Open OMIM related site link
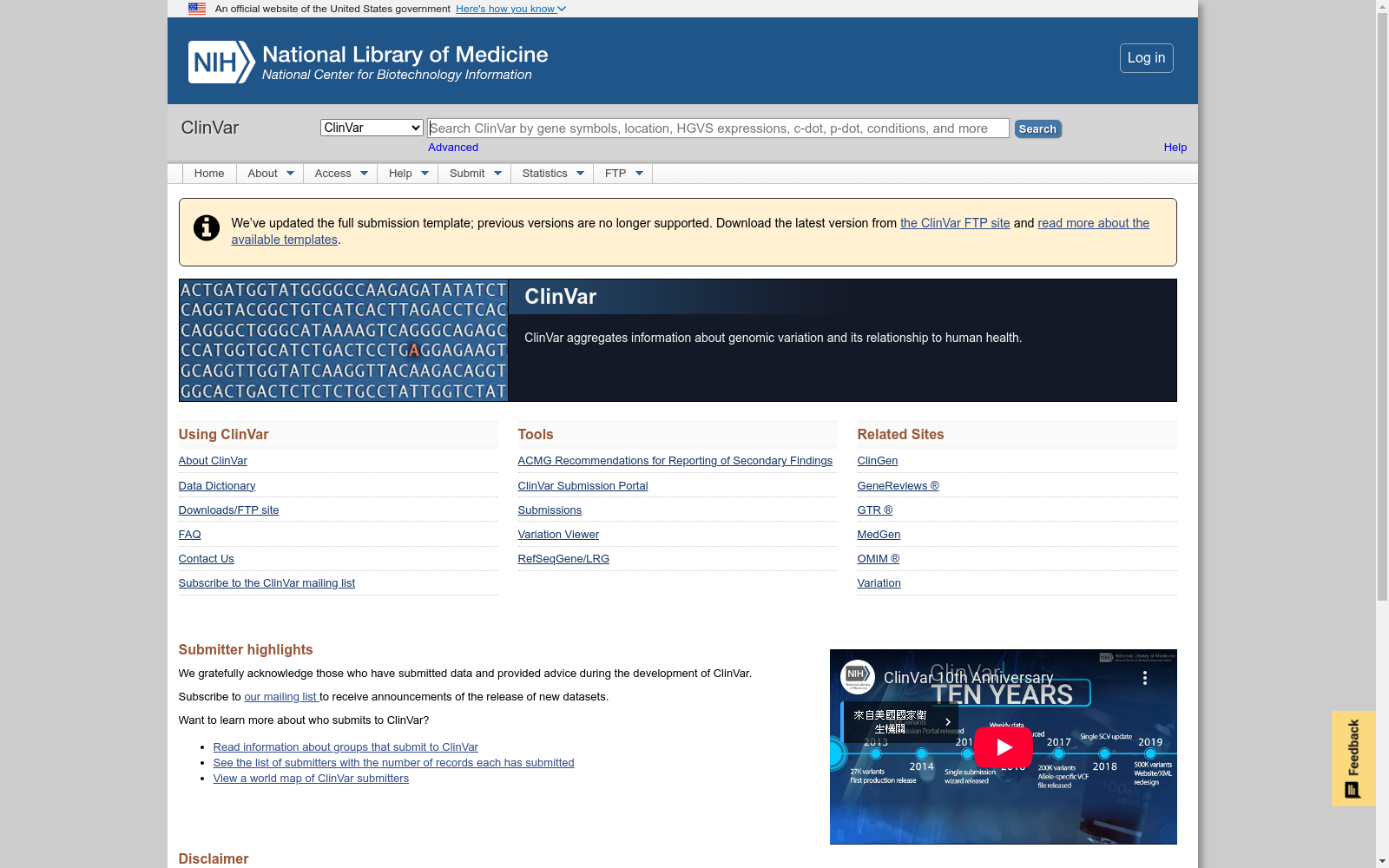Viewport: 1389px width, 868px height. 878,559
